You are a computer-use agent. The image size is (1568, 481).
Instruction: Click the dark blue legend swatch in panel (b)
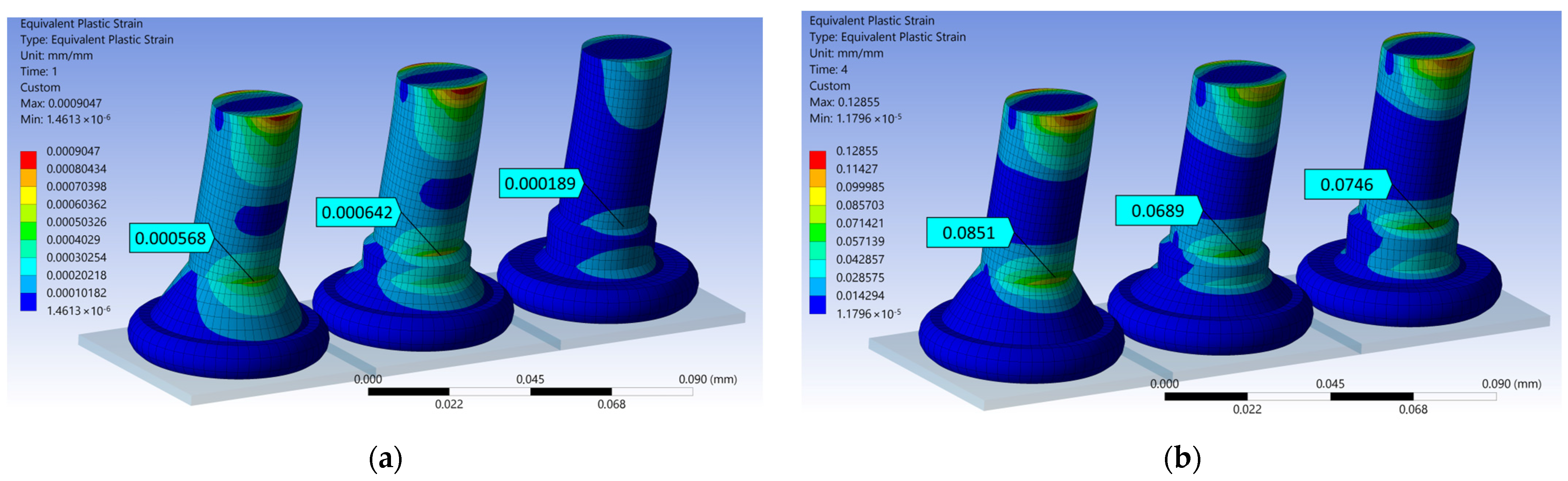click(817, 305)
